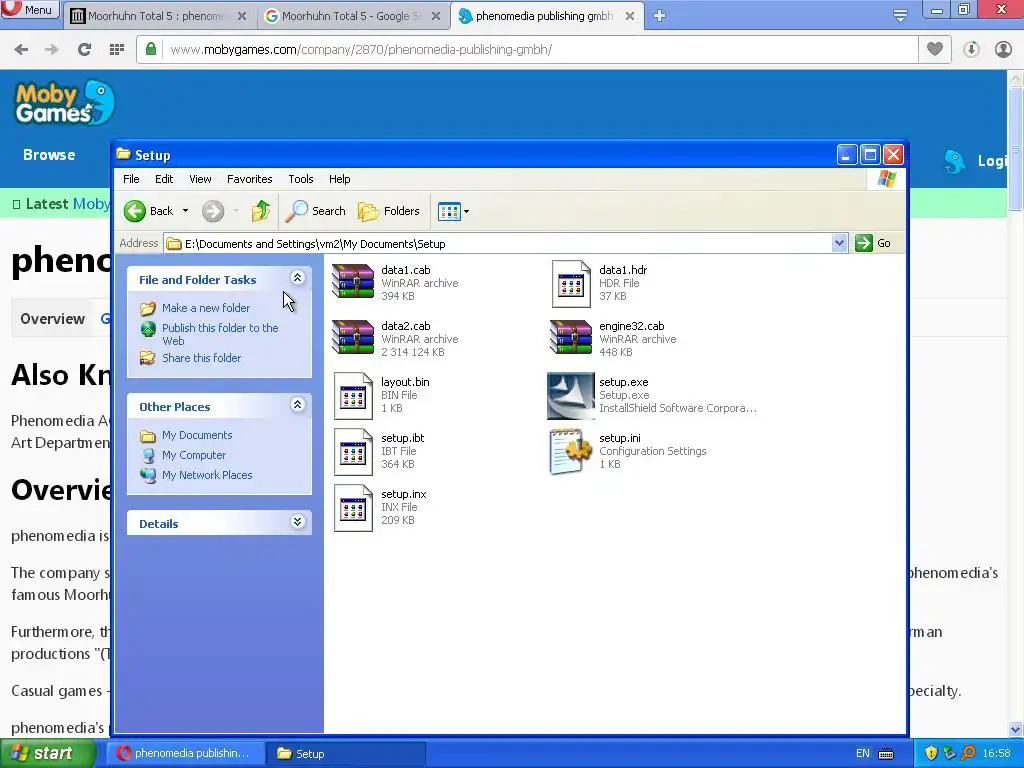Open Opera Speed Dial grid icon
Viewport: 1024px width, 768px height.
pyautogui.click(x=117, y=49)
